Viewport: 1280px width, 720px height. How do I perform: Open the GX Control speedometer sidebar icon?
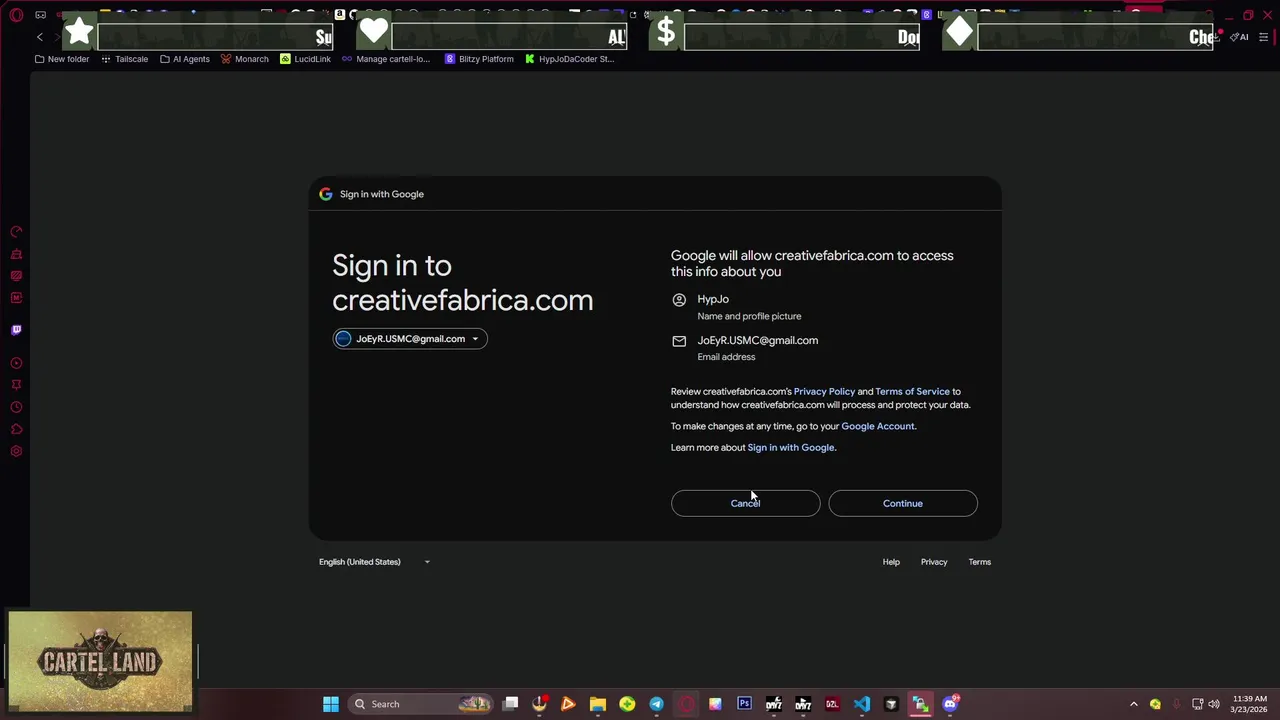click(x=16, y=232)
